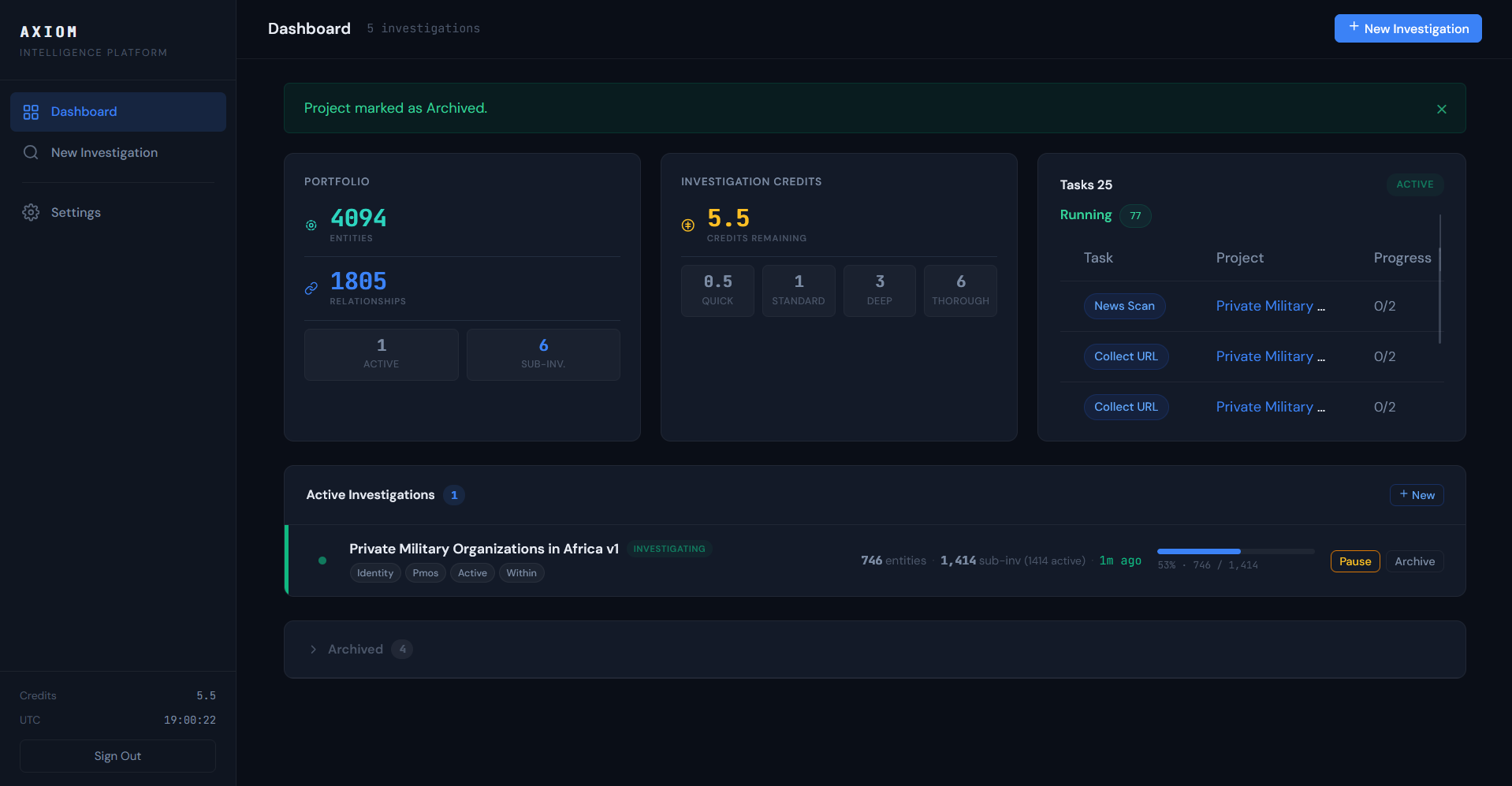The width and height of the screenshot is (1512, 786).
Task: Pause the Private Military Organizations investigation
Action: pos(1354,561)
